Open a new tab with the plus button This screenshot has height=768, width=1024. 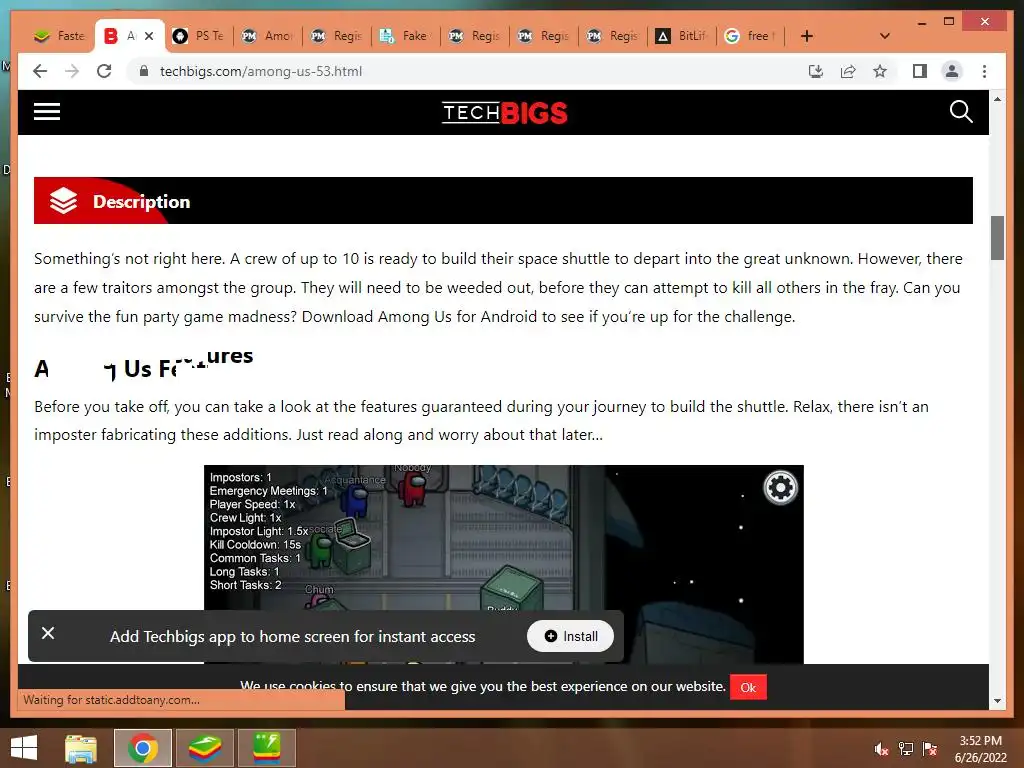[x=807, y=36]
